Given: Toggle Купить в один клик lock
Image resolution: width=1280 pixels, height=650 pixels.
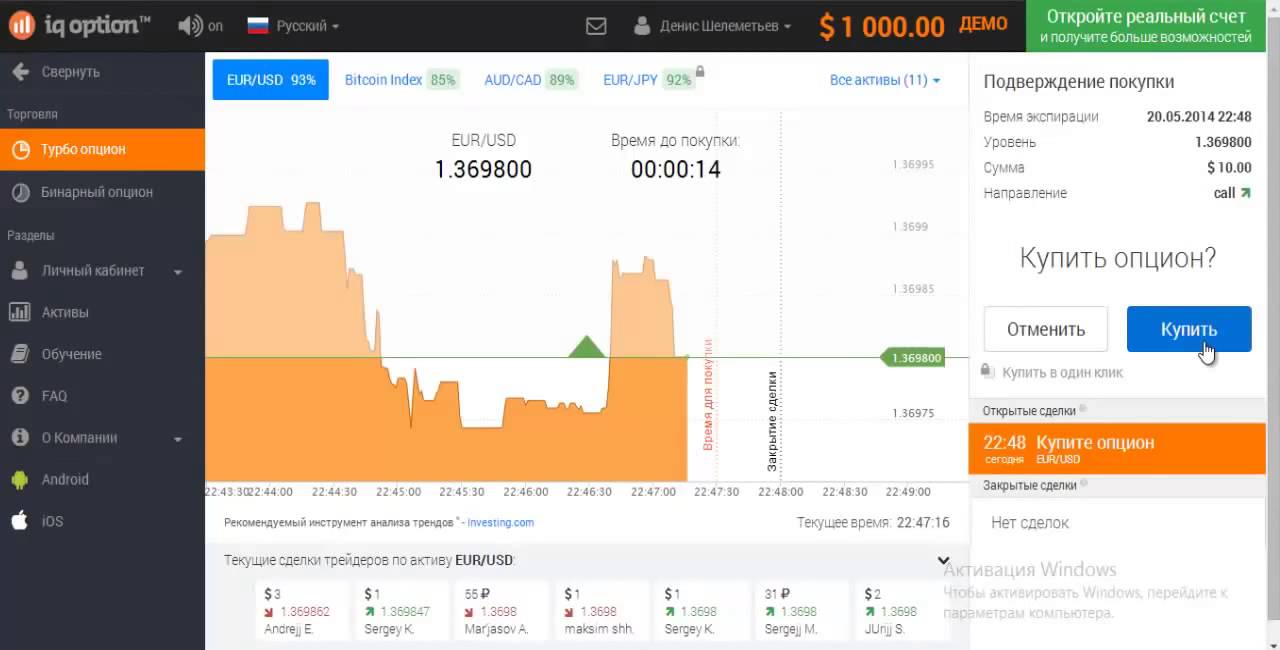Looking at the screenshot, I should (987, 371).
